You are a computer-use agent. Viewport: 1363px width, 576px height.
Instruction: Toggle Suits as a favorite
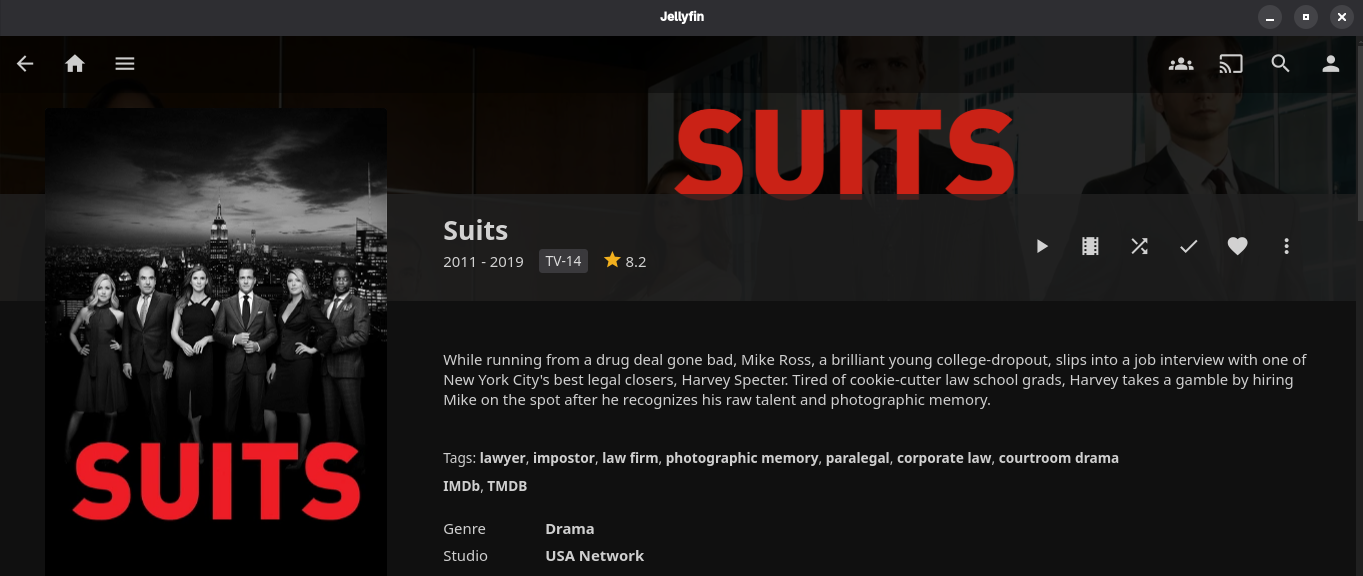pyautogui.click(x=1238, y=246)
